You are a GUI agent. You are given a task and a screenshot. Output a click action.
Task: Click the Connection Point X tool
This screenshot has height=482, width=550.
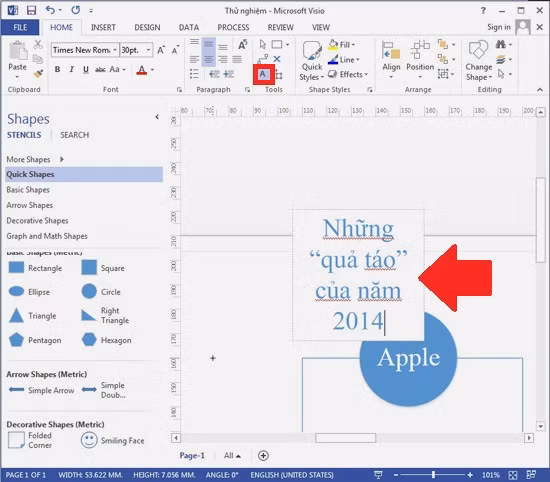tap(277, 59)
